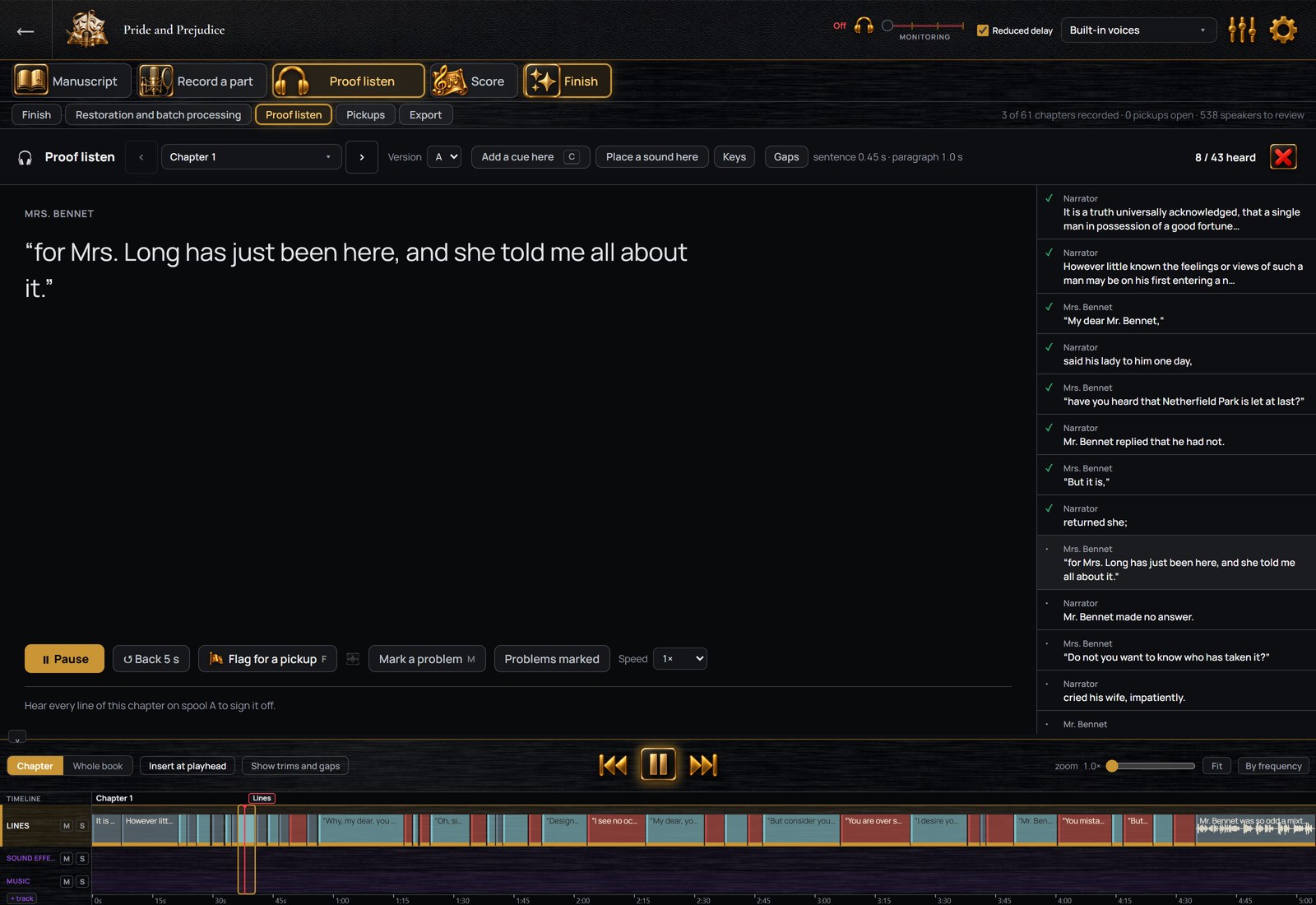
Task: Click Mark a problem button
Action: click(427, 659)
